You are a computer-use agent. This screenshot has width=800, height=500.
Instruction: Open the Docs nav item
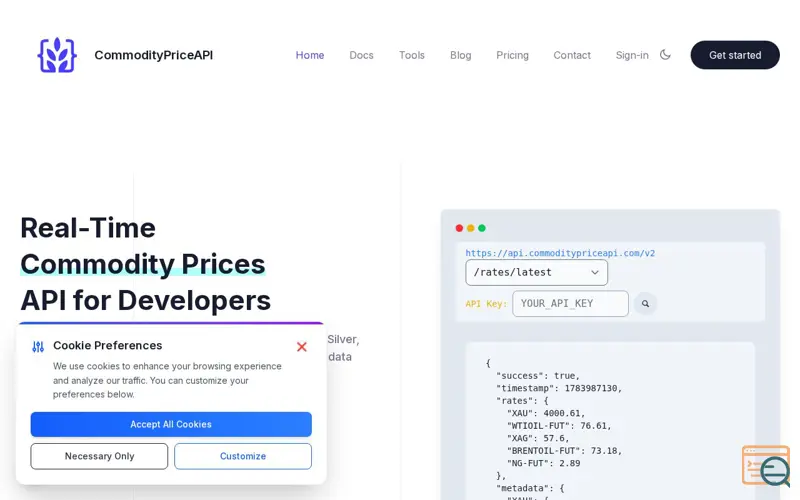(x=361, y=55)
